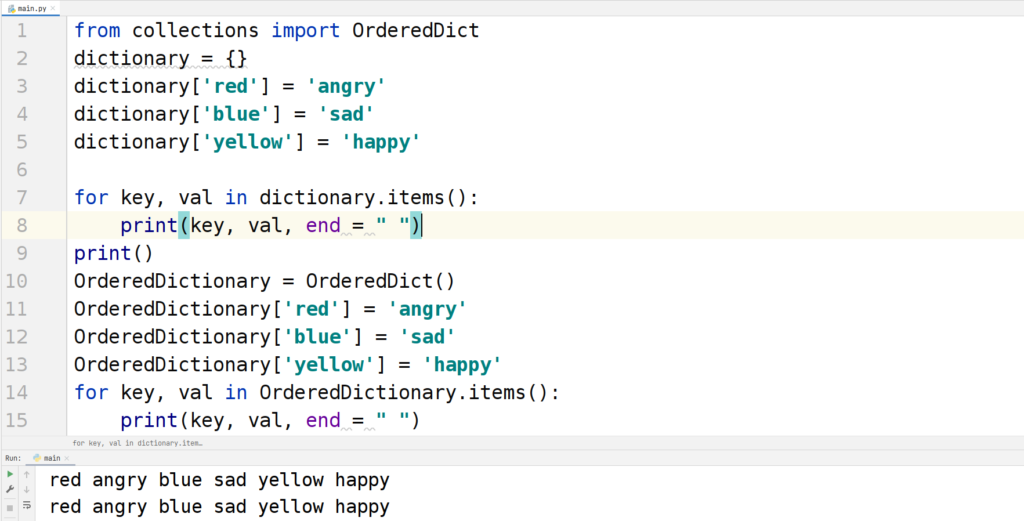The width and height of the screenshot is (1024, 521).
Task: Click the string 'angry' on line 3
Action: coord(346,86)
